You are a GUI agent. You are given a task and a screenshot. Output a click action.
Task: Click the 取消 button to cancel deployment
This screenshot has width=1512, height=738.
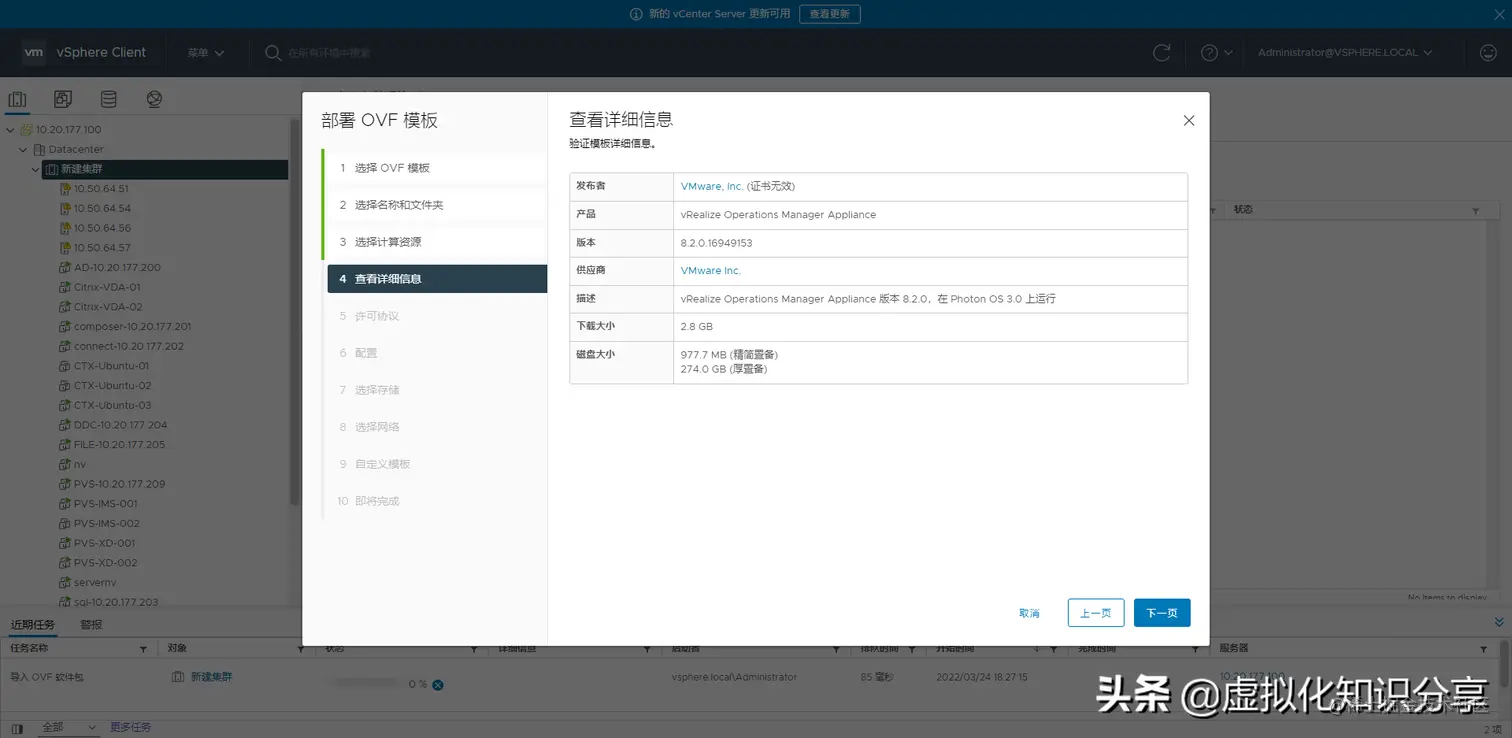coord(1029,612)
